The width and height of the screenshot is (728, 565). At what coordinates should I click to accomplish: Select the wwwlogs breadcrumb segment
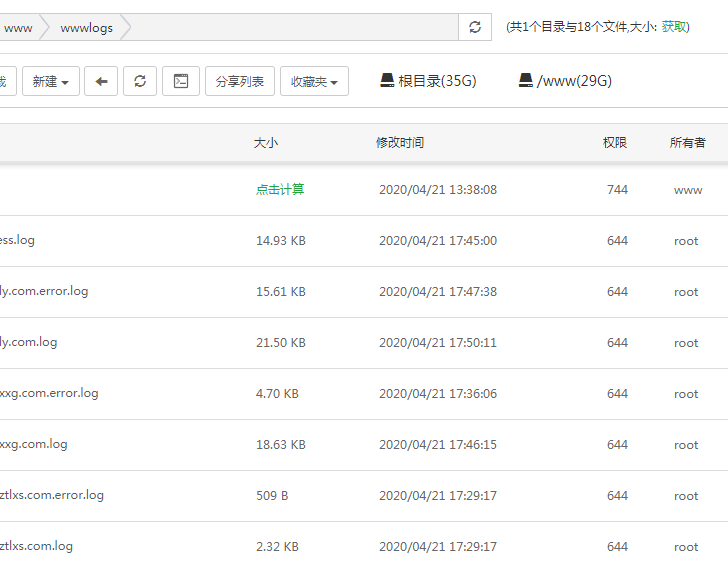click(x=86, y=28)
